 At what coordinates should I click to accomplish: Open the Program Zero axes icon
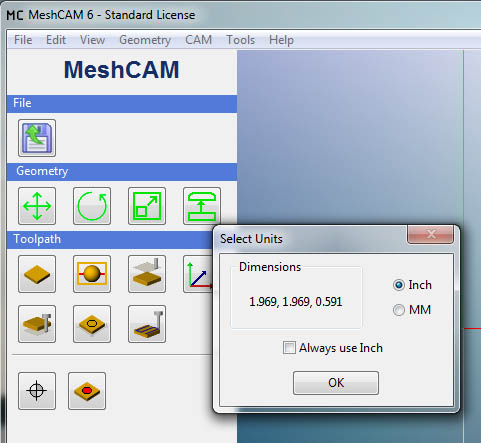click(198, 274)
